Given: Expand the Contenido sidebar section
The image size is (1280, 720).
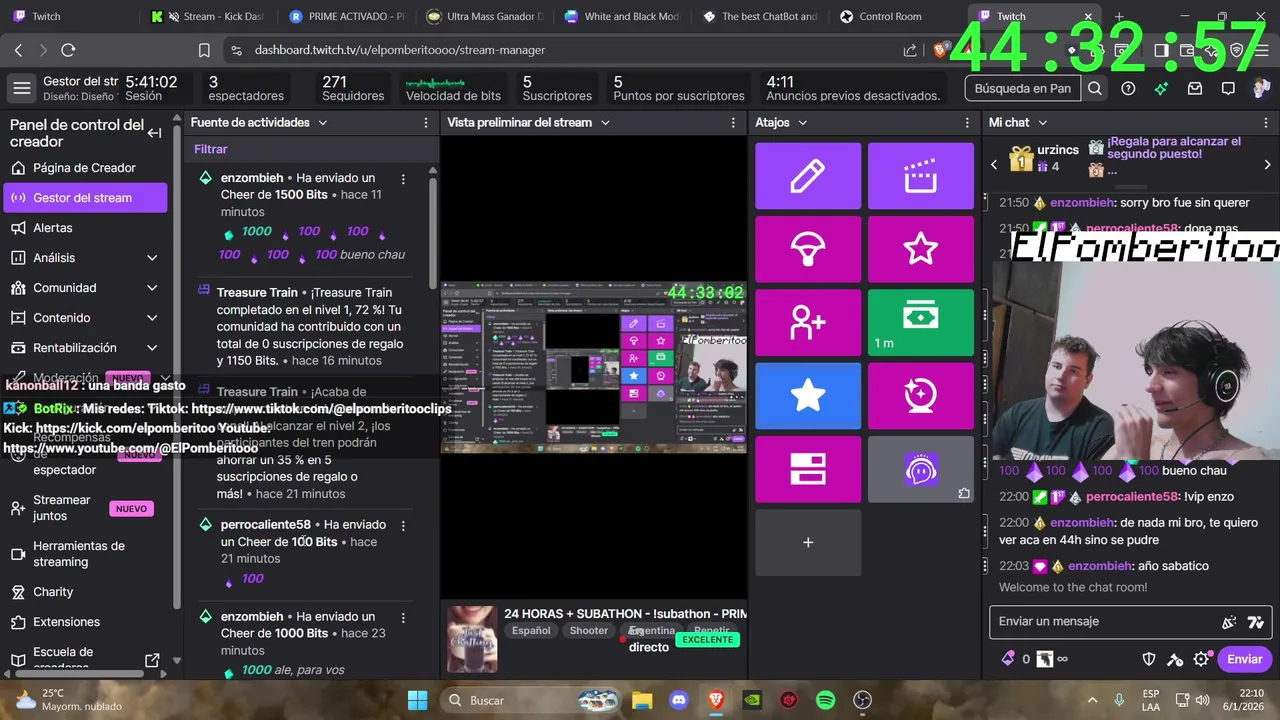Looking at the screenshot, I should 152,318.
